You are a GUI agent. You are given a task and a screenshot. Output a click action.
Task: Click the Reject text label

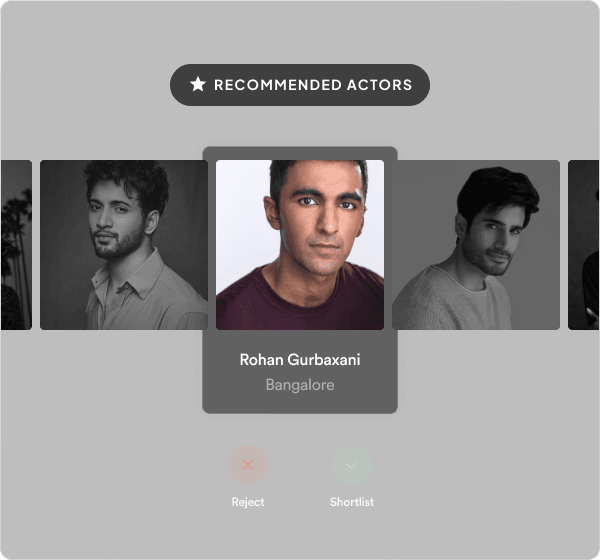(248, 502)
